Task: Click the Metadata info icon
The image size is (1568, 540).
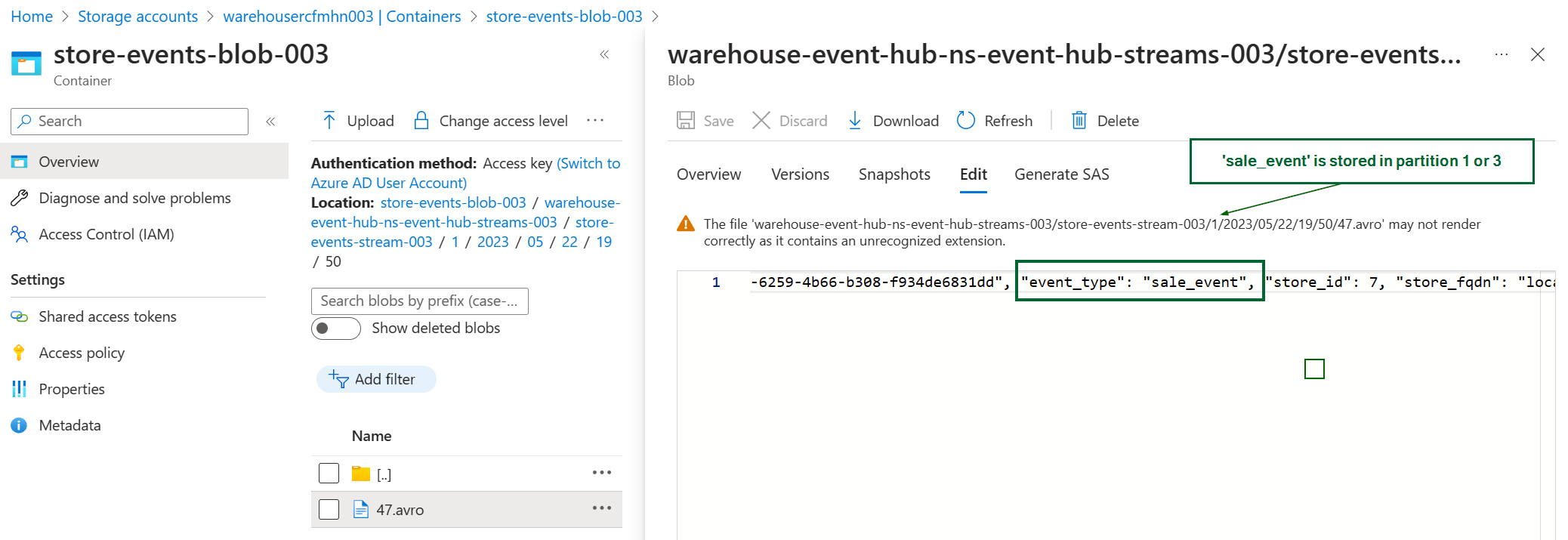Action: (x=19, y=425)
